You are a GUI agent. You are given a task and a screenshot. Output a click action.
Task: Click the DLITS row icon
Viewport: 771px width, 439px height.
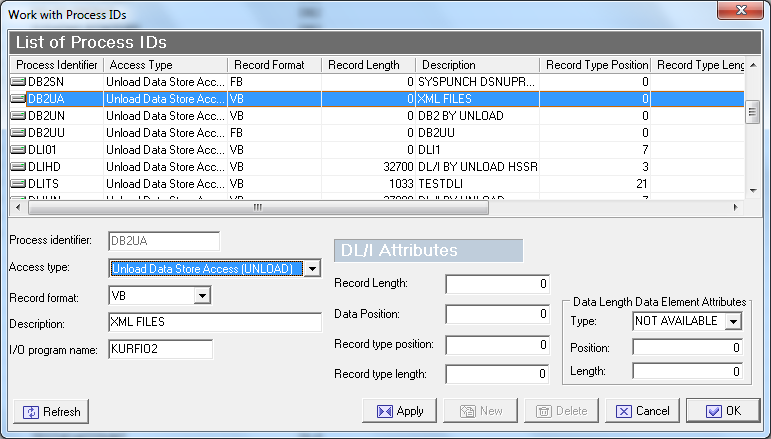[18, 184]
